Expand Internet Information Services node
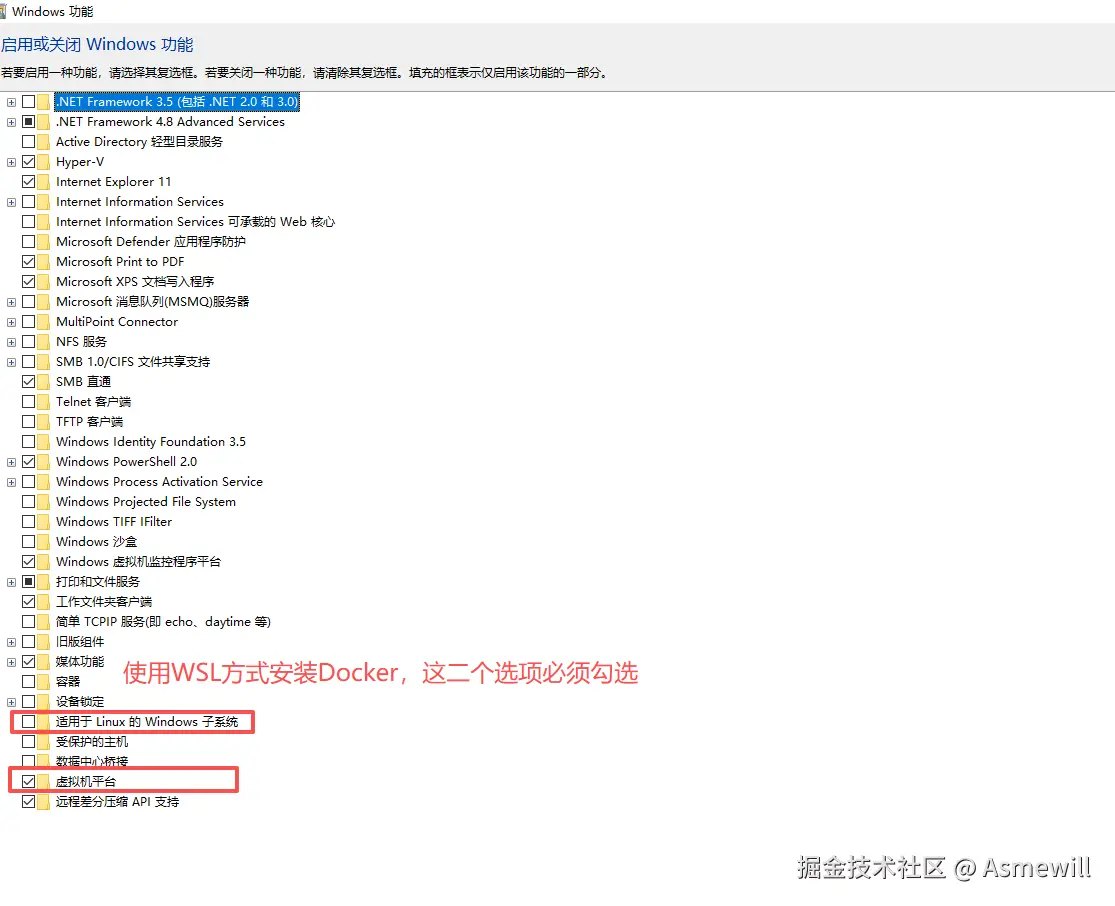 (11, 203)
